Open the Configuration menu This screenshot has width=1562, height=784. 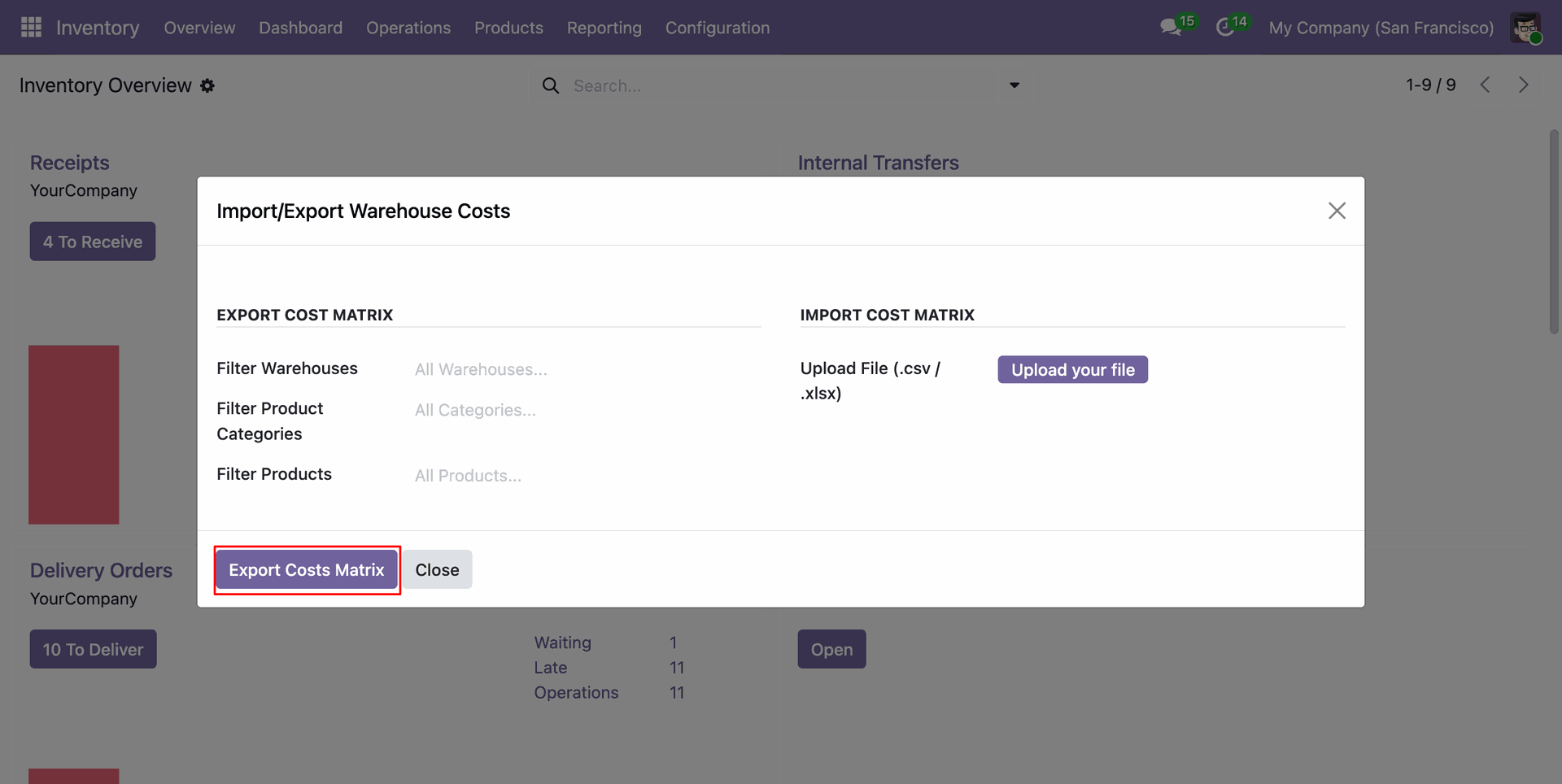718,28
